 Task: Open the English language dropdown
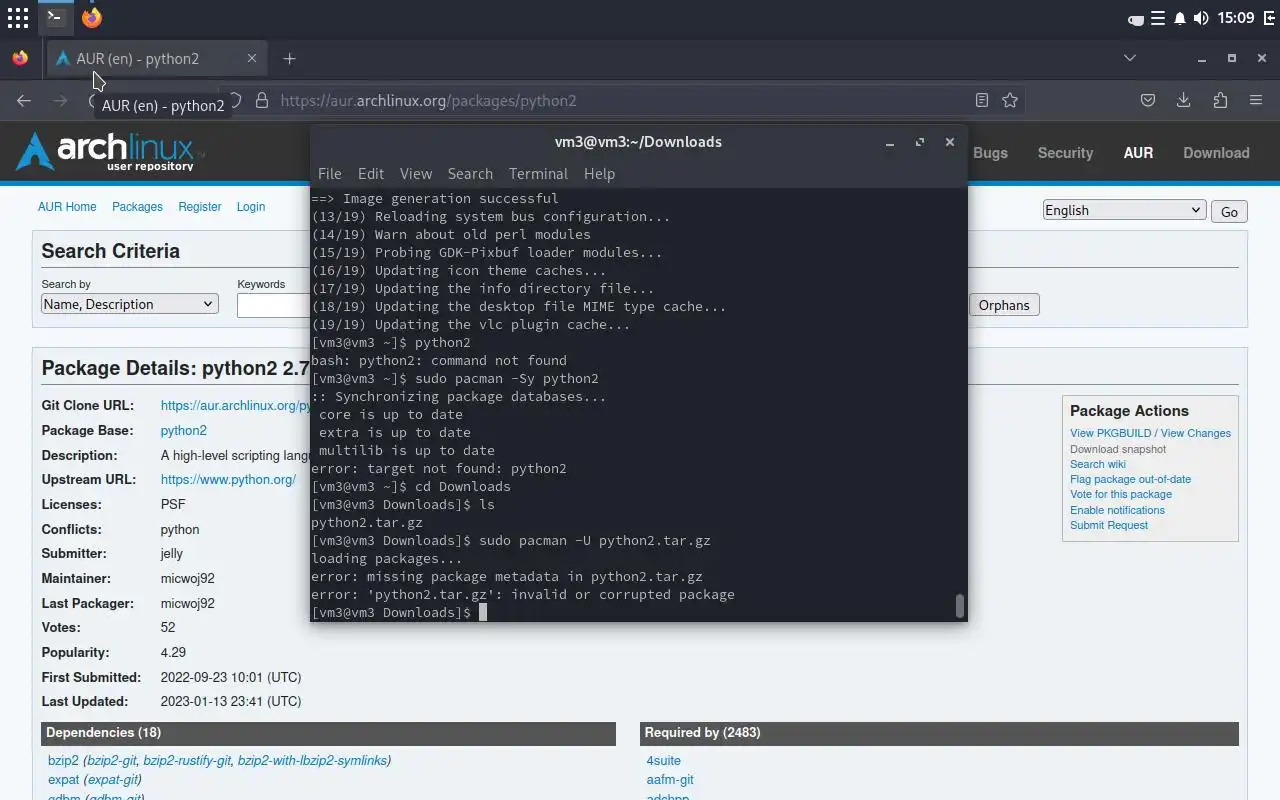coord(1123,210)
